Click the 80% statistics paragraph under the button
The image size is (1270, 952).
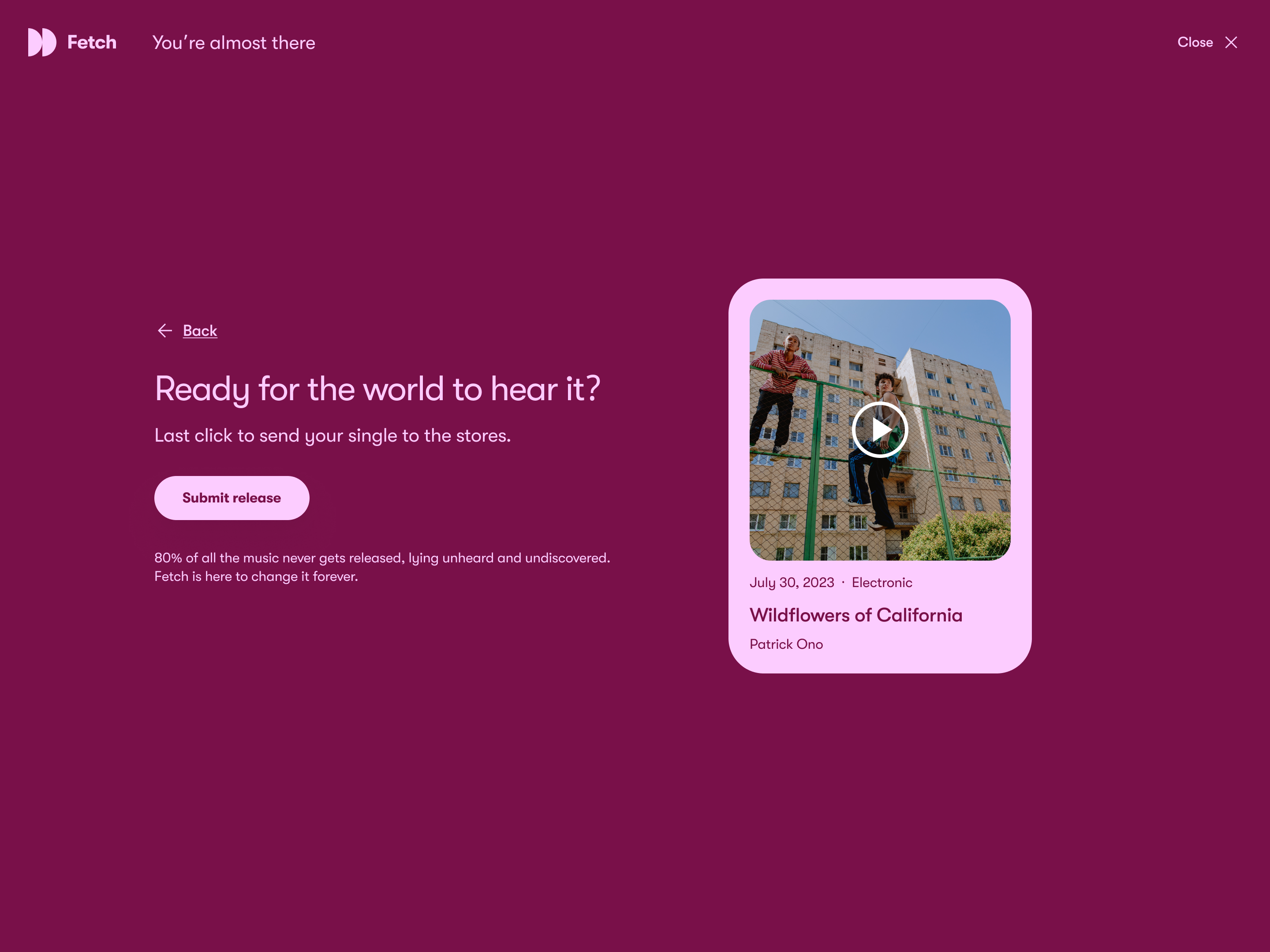click(382, 566)
